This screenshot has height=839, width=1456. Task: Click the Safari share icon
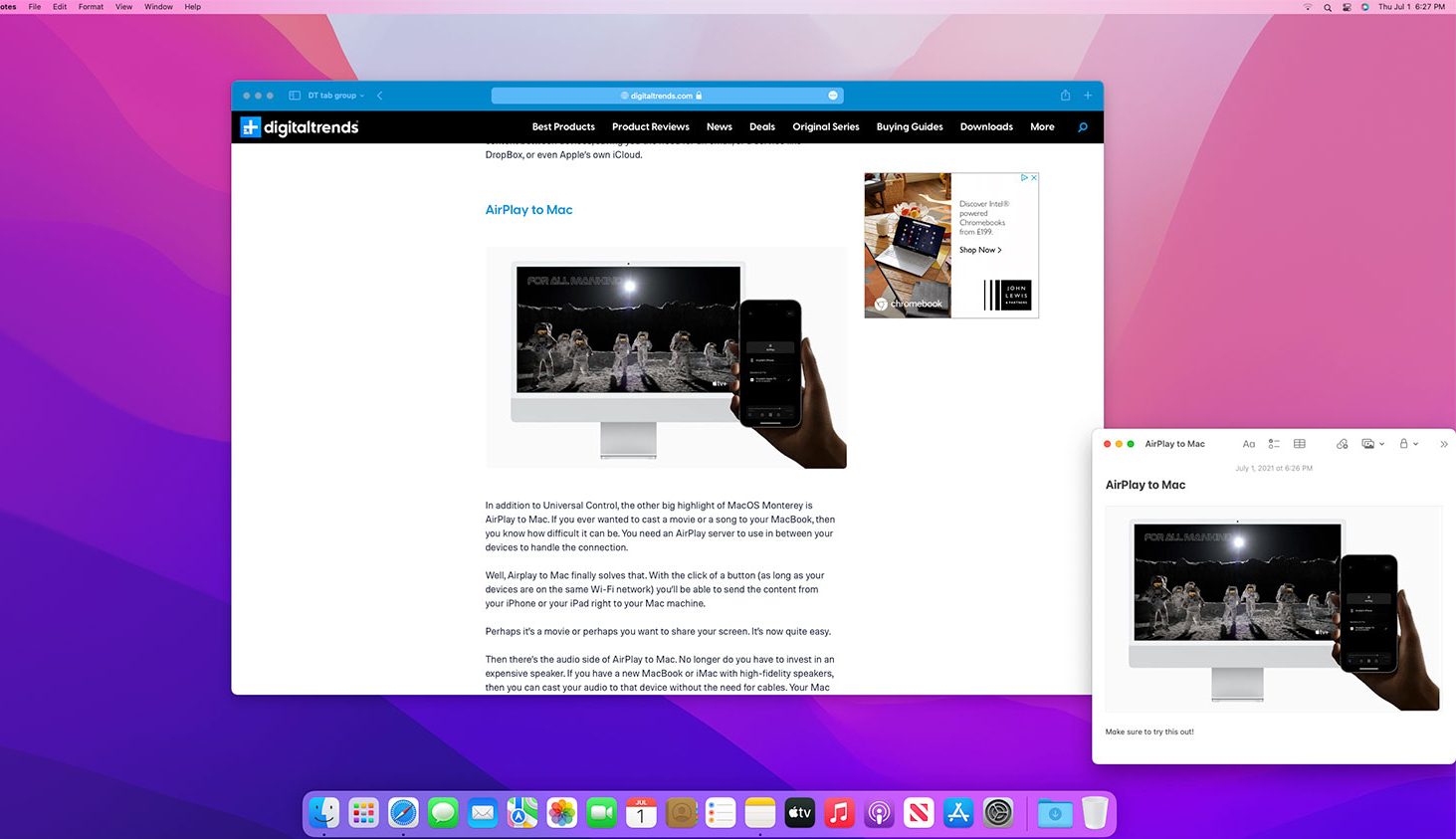1064,95
